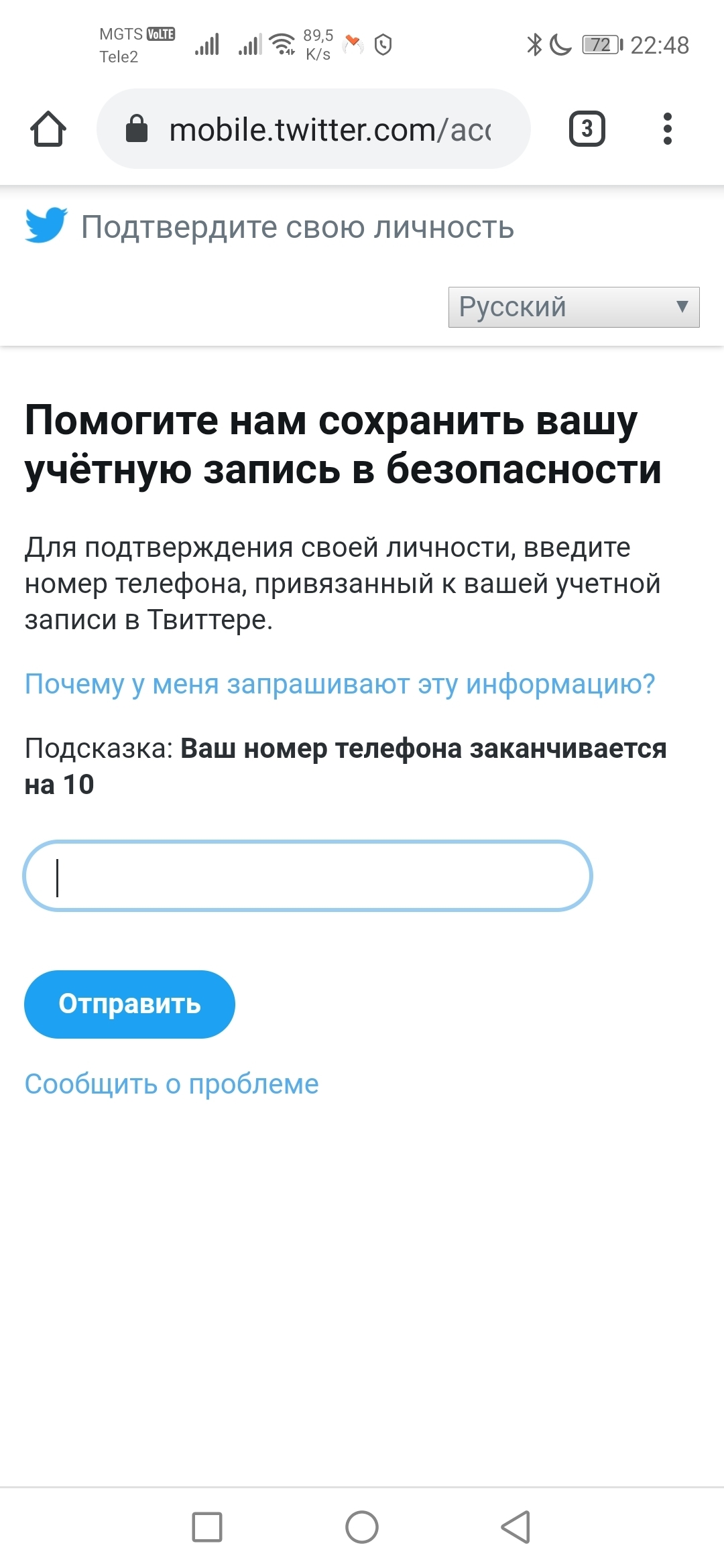Tap the battery indicator in status bar

603,45
